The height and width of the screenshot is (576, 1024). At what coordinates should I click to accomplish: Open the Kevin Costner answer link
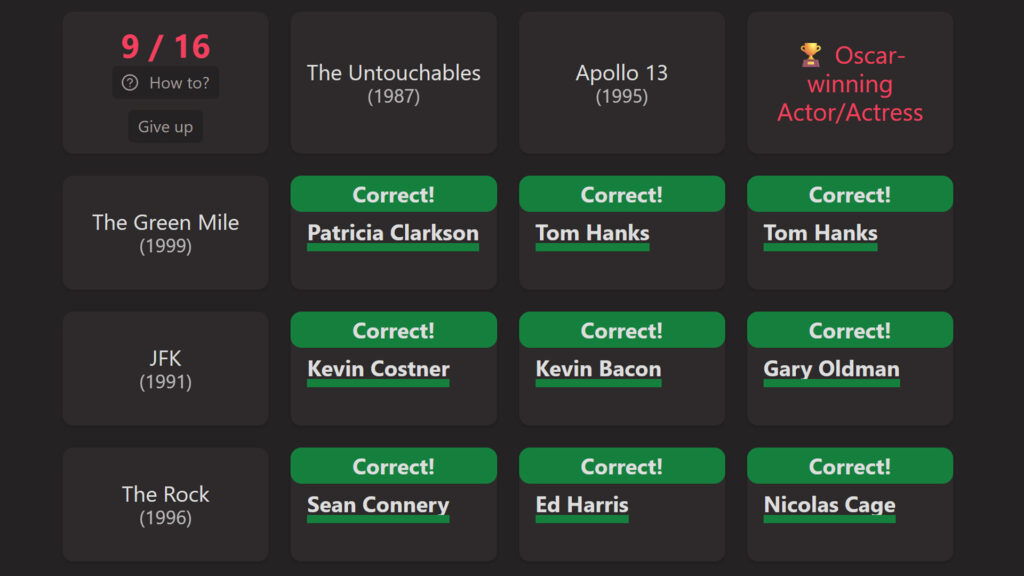click(378, 369)
